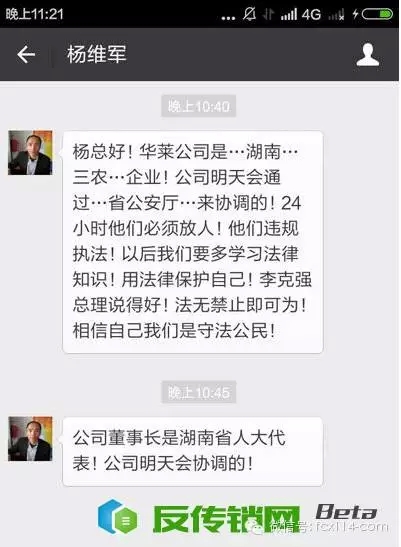This screenshot has width=401, height=547.
Task: Open sender avatar beside second message
Action: (30, 439)
